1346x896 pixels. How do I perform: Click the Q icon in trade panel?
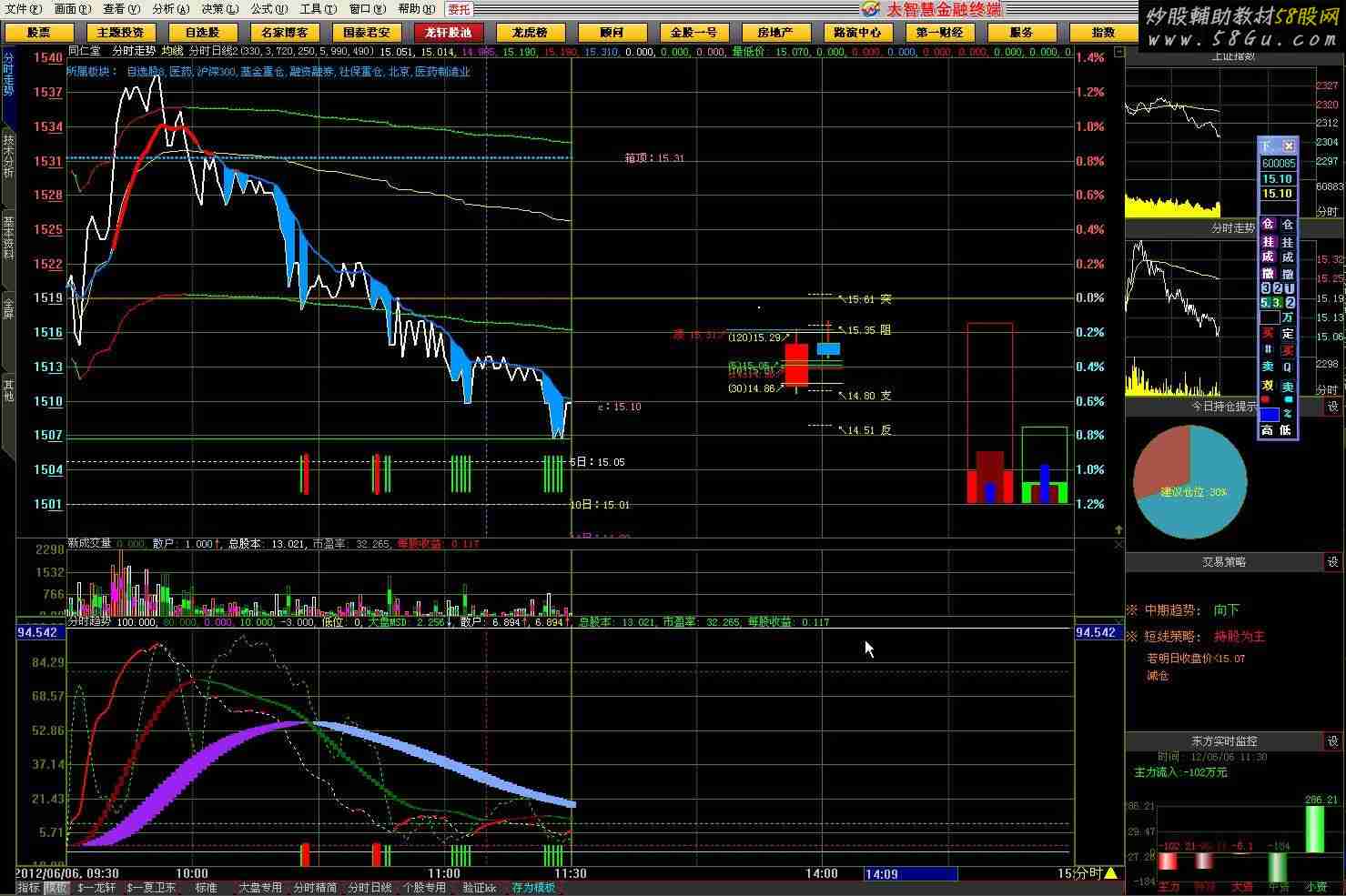click(x=1288, y=367)
